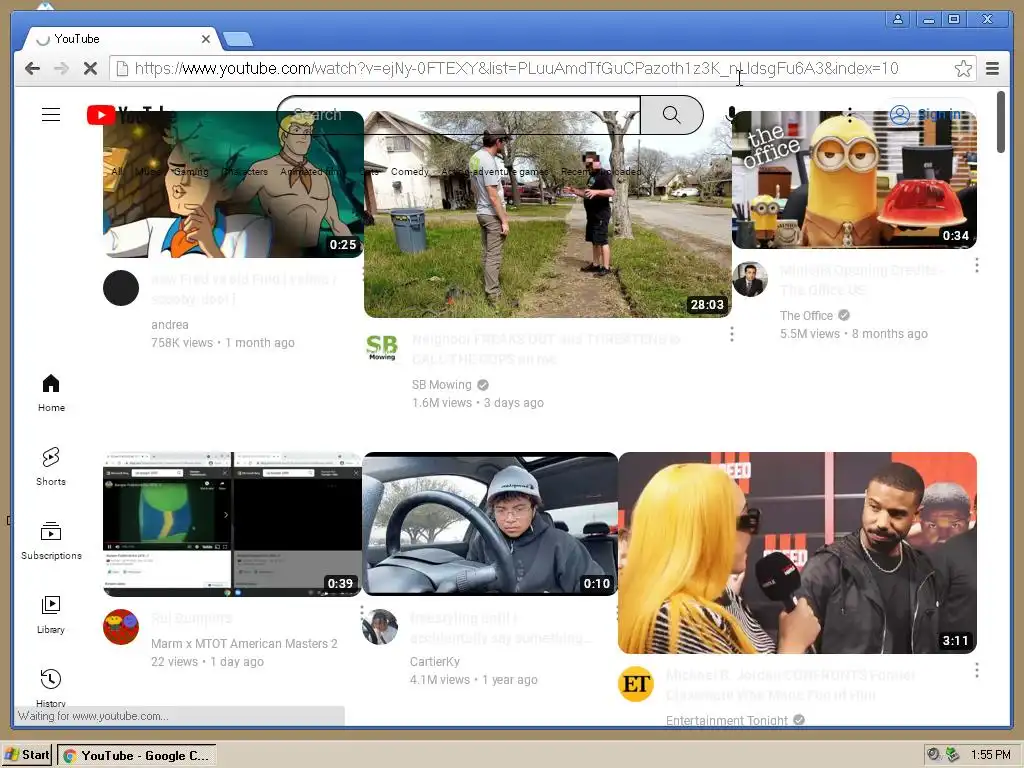This screenshot has height=768, width=1024.
Task: Open Chrome hamburger menu
Action: [992, 69]
